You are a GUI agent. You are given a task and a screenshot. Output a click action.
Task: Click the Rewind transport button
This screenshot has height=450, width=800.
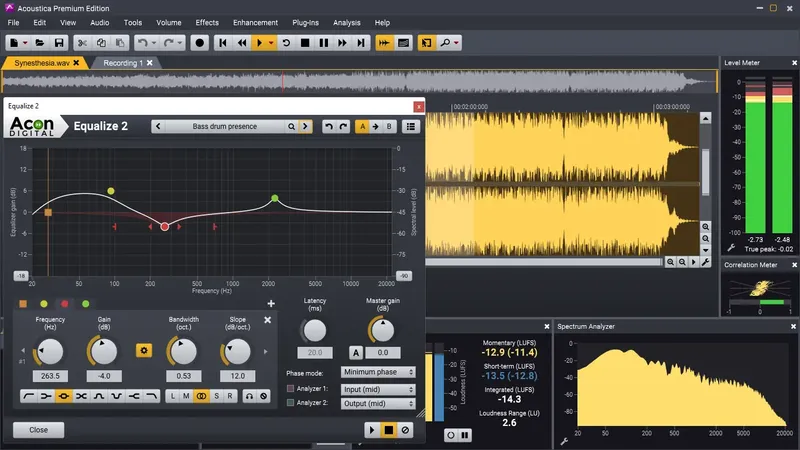(242, 43)
